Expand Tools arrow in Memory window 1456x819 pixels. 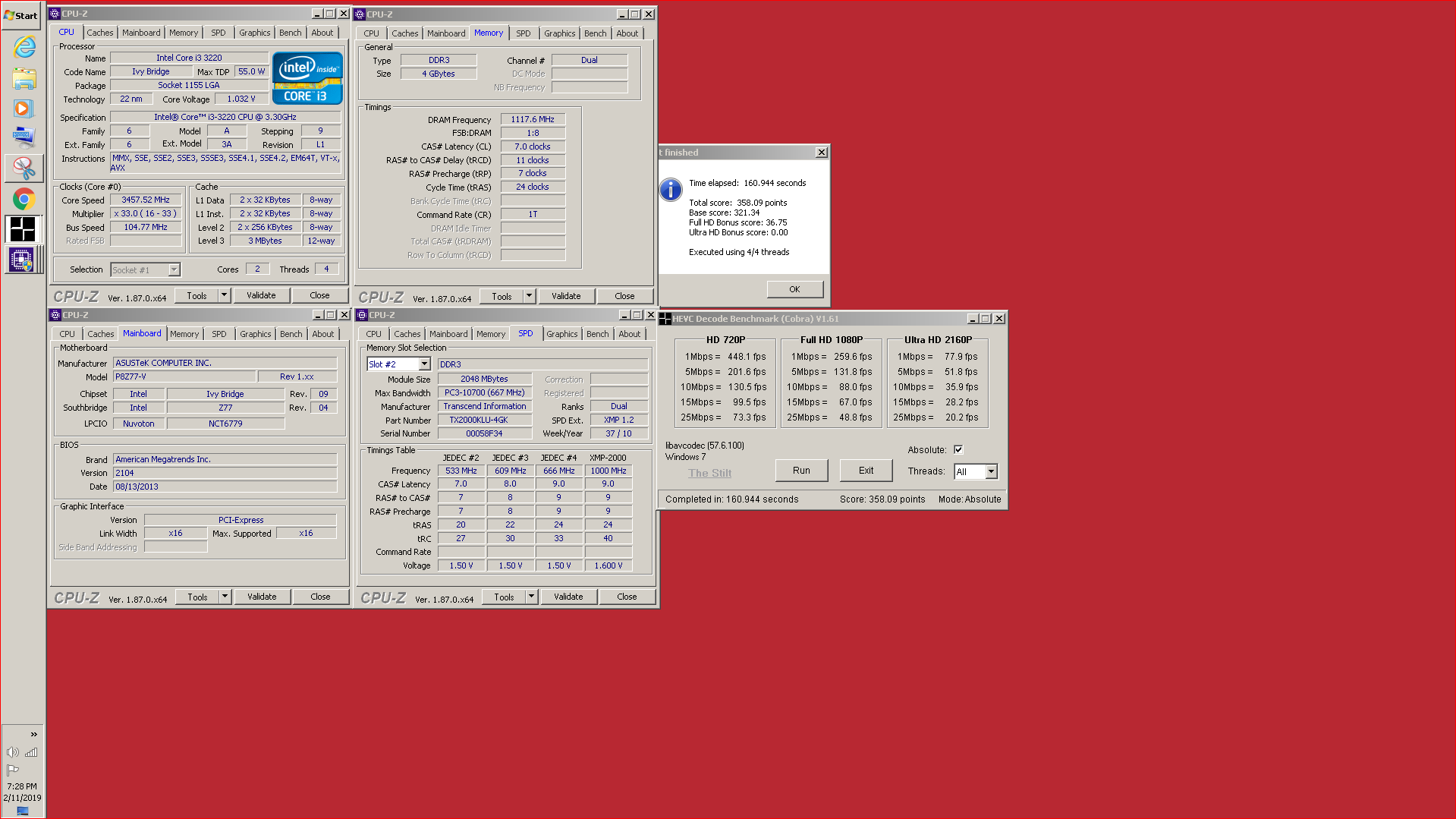[529, 296]
